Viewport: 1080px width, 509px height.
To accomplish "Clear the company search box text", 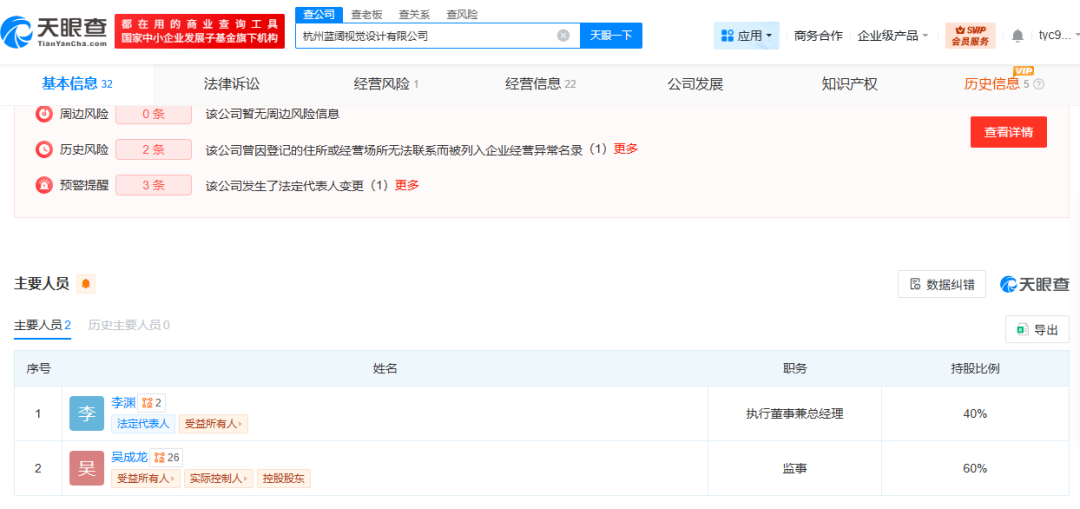I will click(x=563, y=36).
